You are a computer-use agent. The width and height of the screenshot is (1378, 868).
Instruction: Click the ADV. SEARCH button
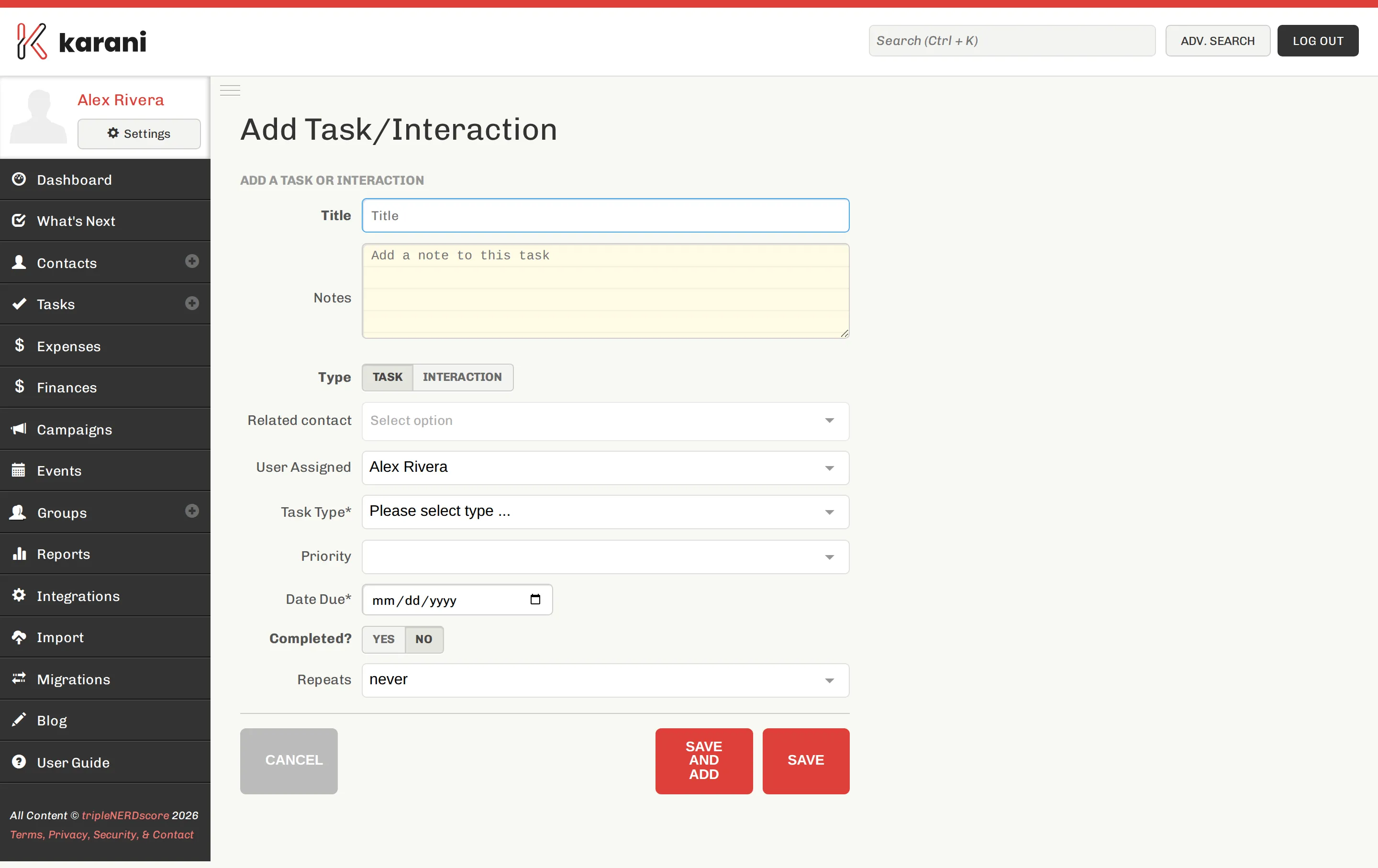click(1217, 41)
